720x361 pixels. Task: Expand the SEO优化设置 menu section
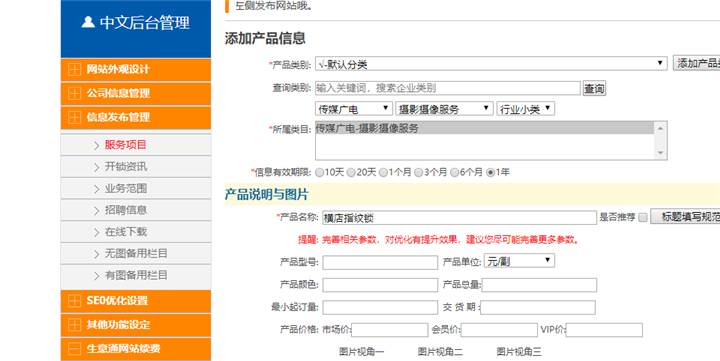[136, 301]
